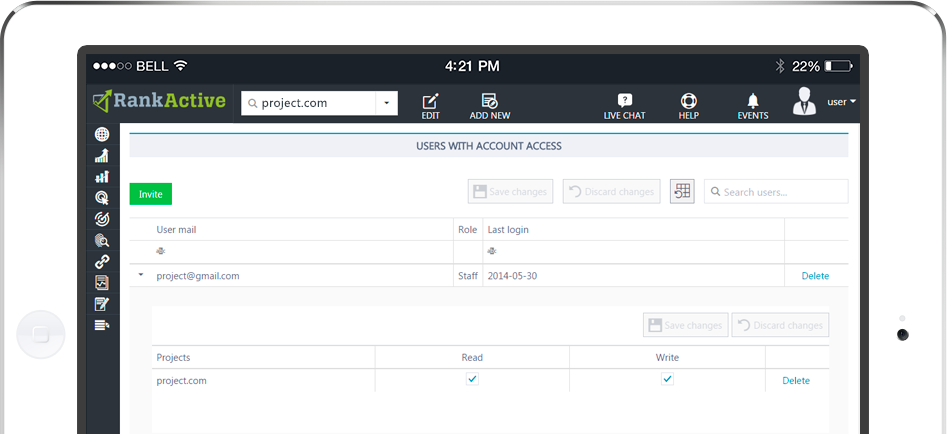Click the Projects column header
The image size is (947, 434).
coord(173,357)
